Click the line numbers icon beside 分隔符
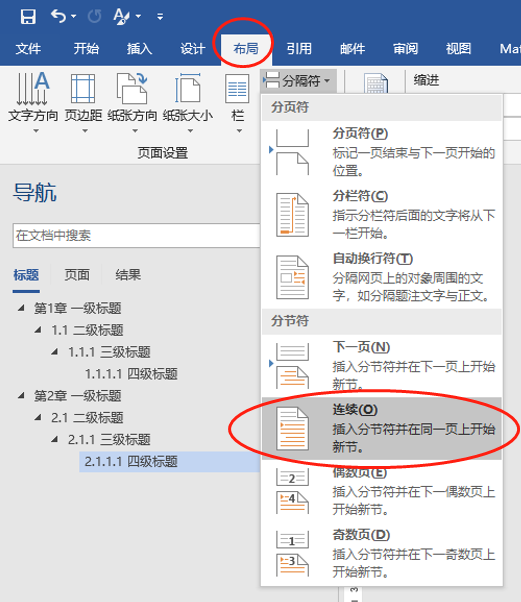Screen dimensions: 521x602 pos(375,83)
